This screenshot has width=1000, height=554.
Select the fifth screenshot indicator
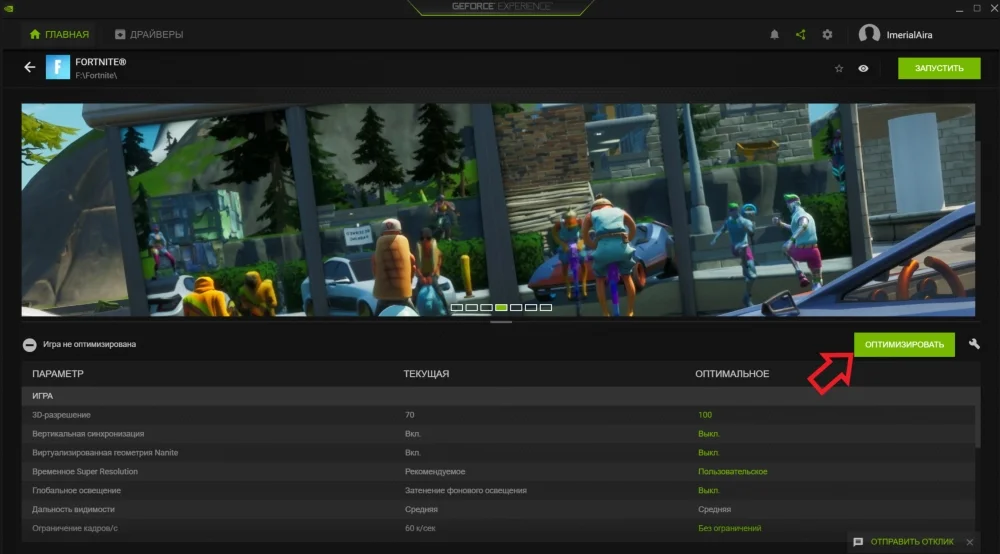tap(516, 307)
